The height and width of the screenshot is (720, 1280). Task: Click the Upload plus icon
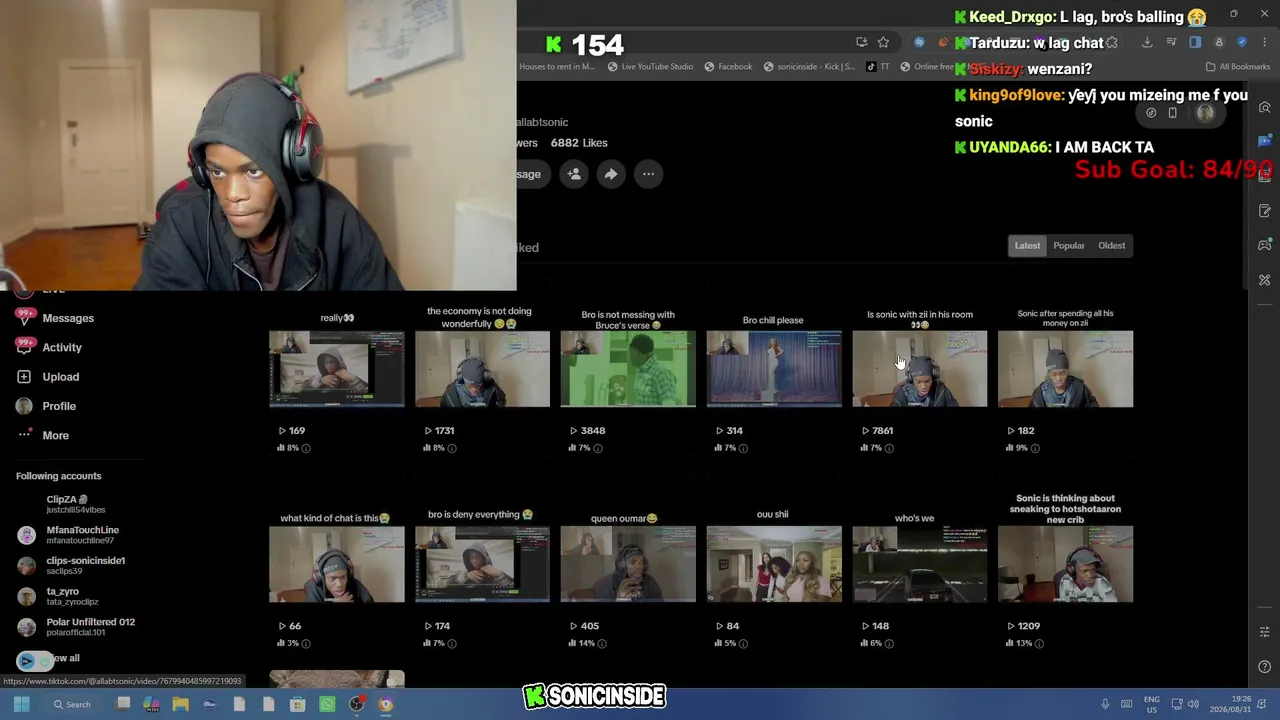coord(24,377)
